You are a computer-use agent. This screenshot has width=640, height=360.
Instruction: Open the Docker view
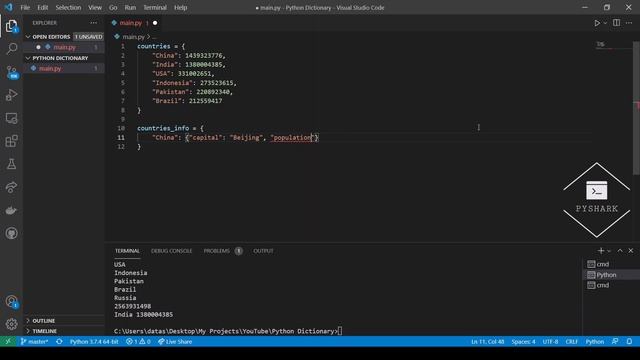11,210
